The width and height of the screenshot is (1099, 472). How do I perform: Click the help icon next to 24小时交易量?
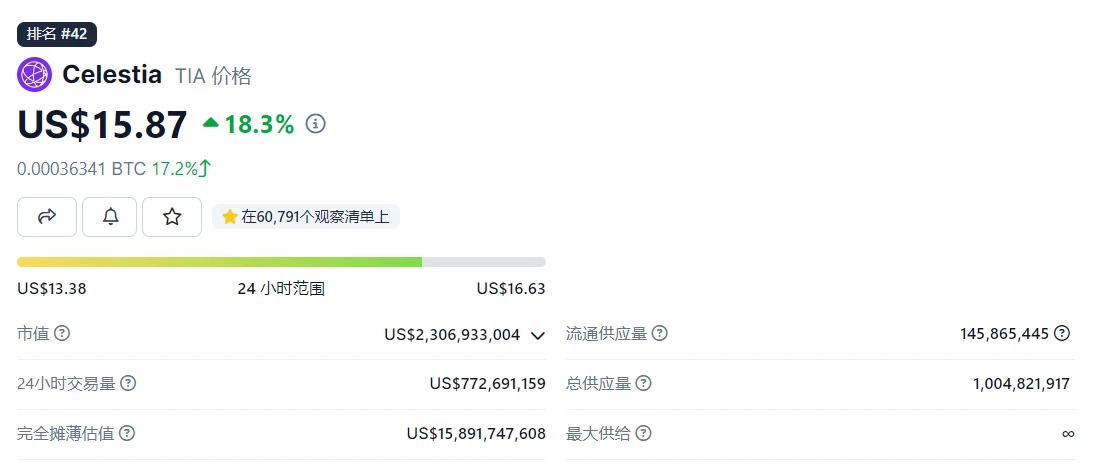[128, 383]
